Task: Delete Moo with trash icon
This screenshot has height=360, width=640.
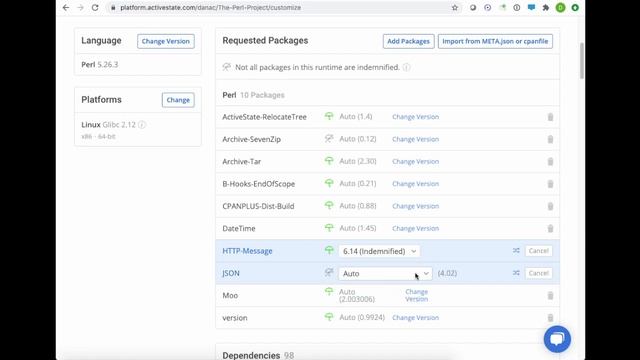Action: click(550, 296)
